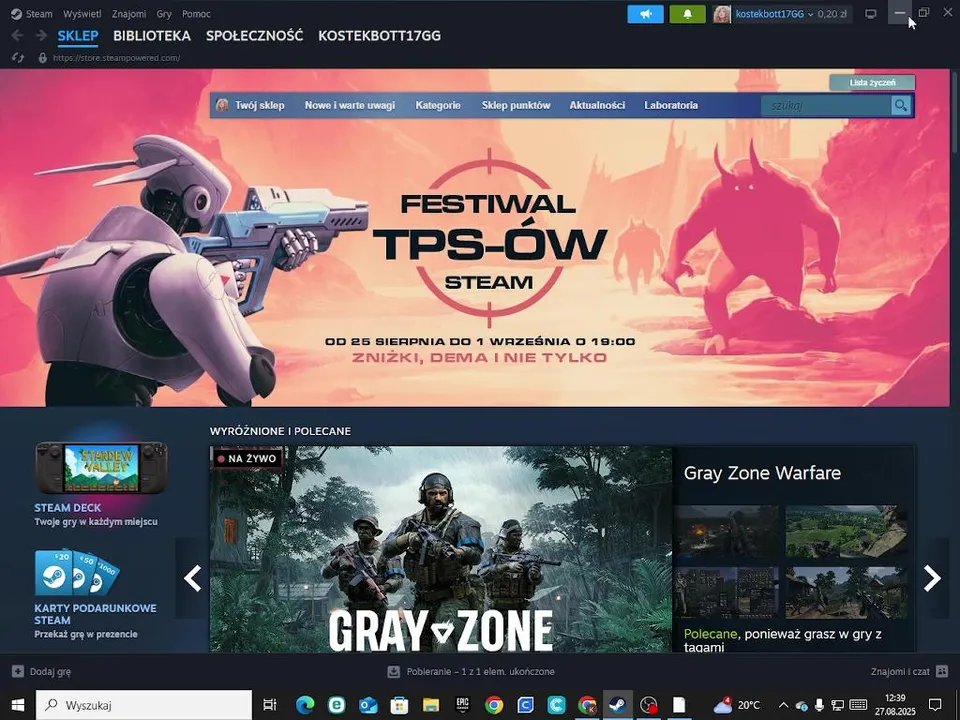Open the Festiwal TPS-ów Steam banner
Image resolution: width=960 pixels, height=720 pixels.
click(x=475, y=238)
